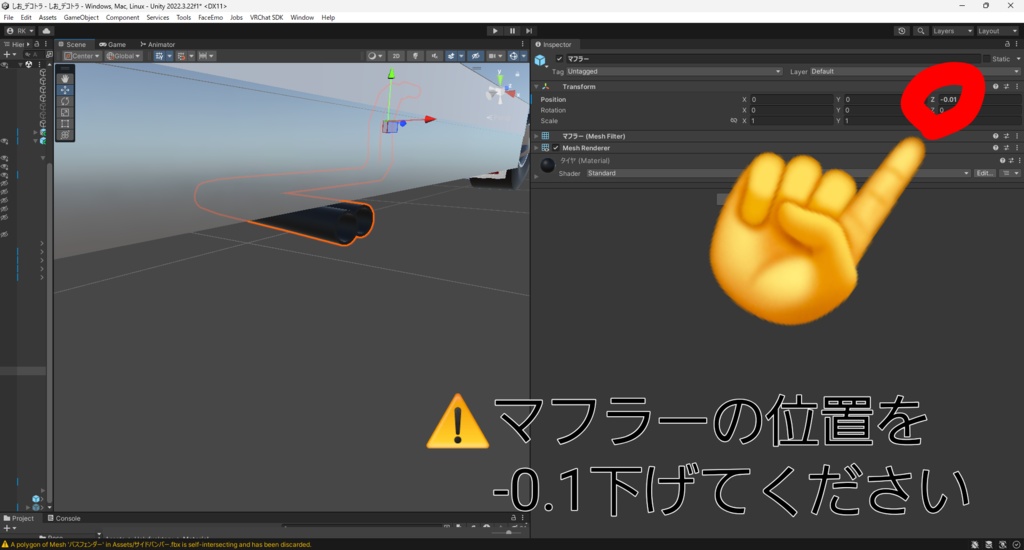This screenshot has height=550, width=1024.
Task: Switch to the Animator tab
Action: coord(157,44)
